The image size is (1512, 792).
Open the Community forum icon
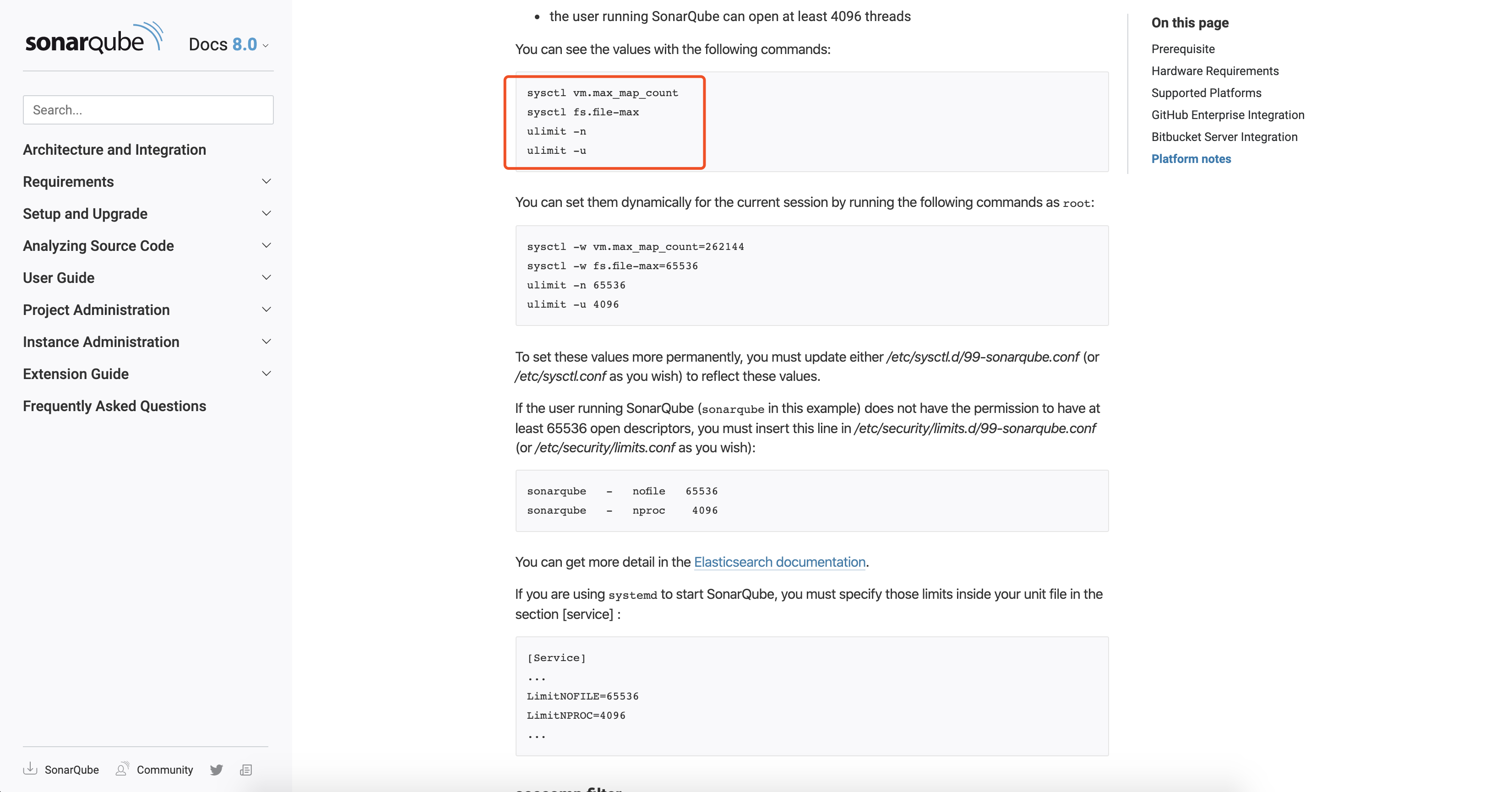pos(121,769)
